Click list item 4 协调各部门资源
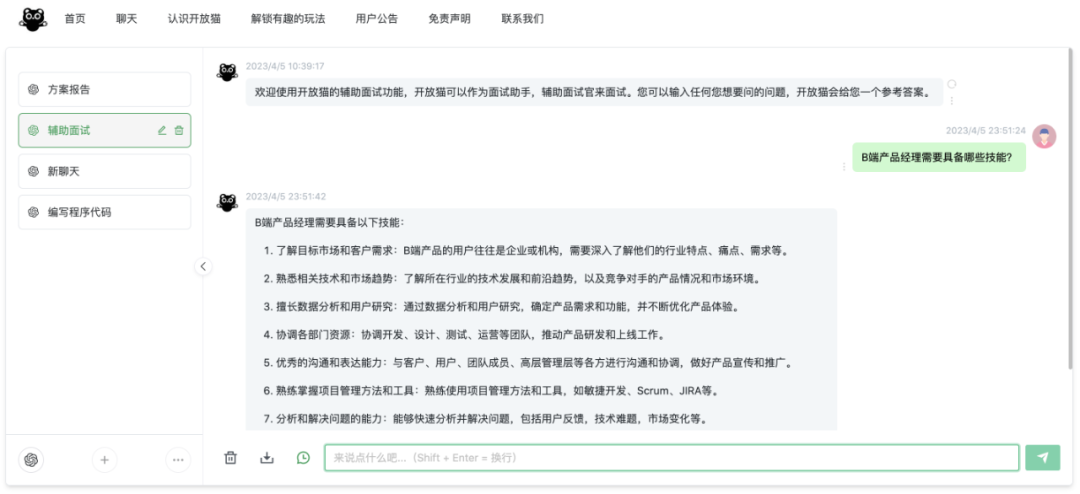The image size is (1080, 494). (x=464, y=336)
